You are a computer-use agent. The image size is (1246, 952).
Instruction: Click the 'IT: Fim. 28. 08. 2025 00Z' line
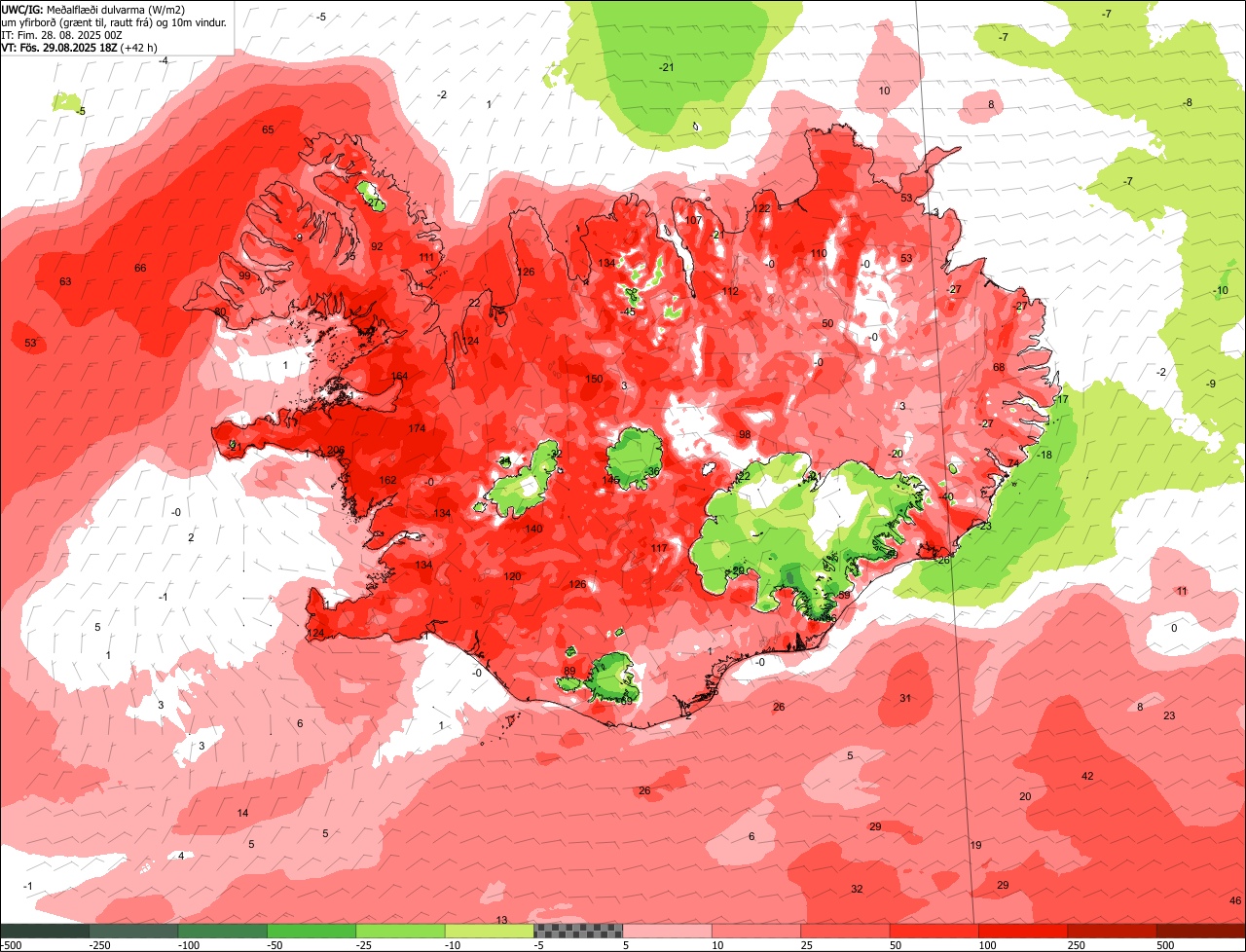(x=61, y=34)
